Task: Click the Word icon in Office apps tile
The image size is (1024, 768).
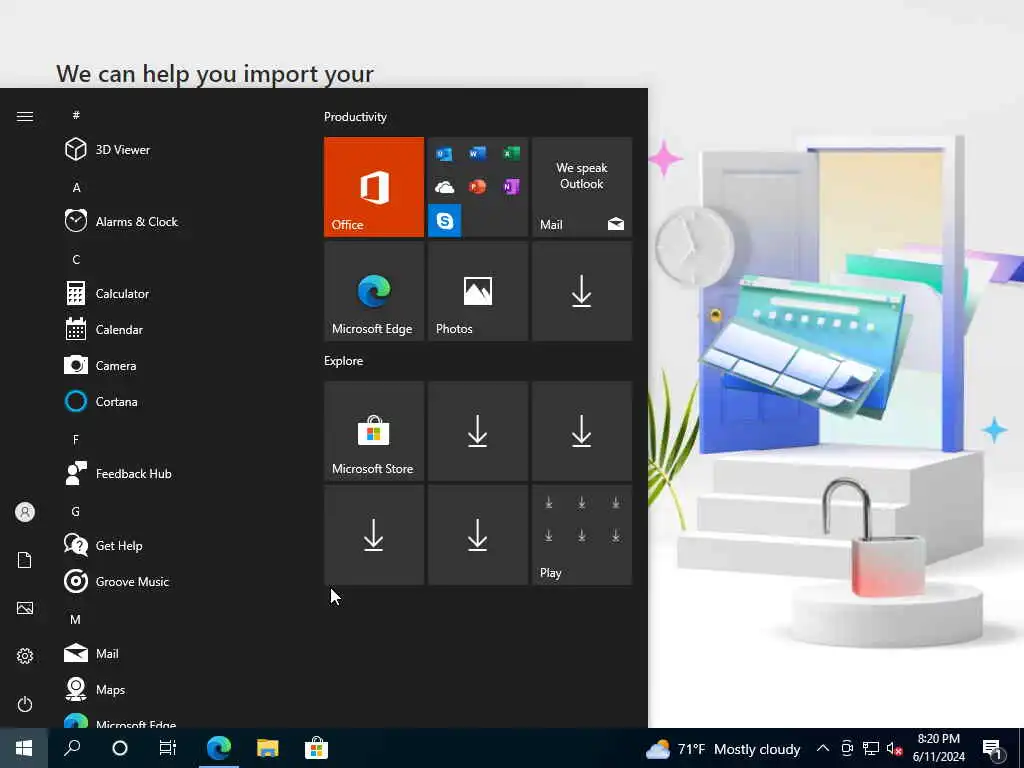Action: [x=477, y=153]
